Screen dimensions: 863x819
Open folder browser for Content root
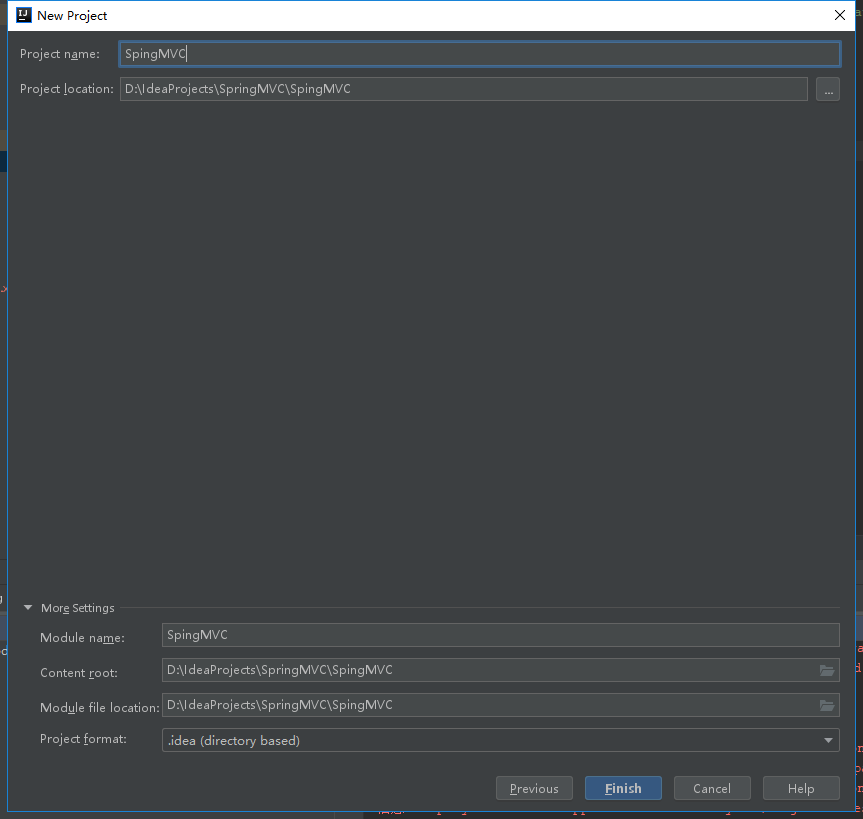tap(827, 670)
